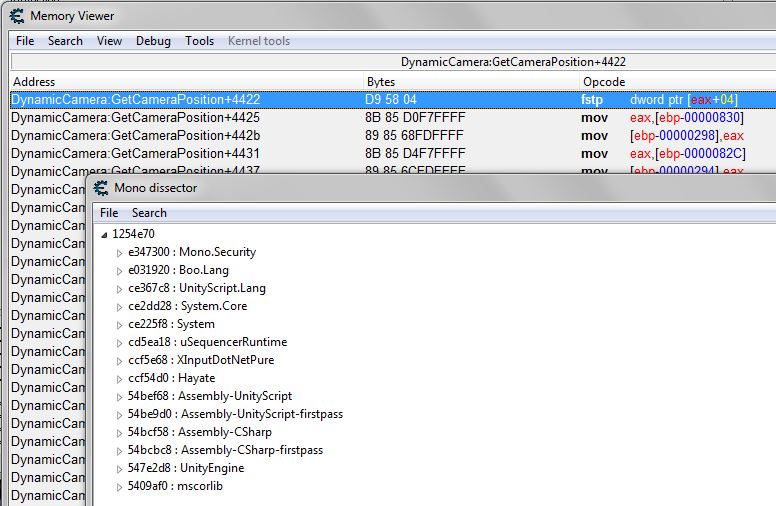776x506 pixels.
Task: Open the Debug menu
Action: 153,41
